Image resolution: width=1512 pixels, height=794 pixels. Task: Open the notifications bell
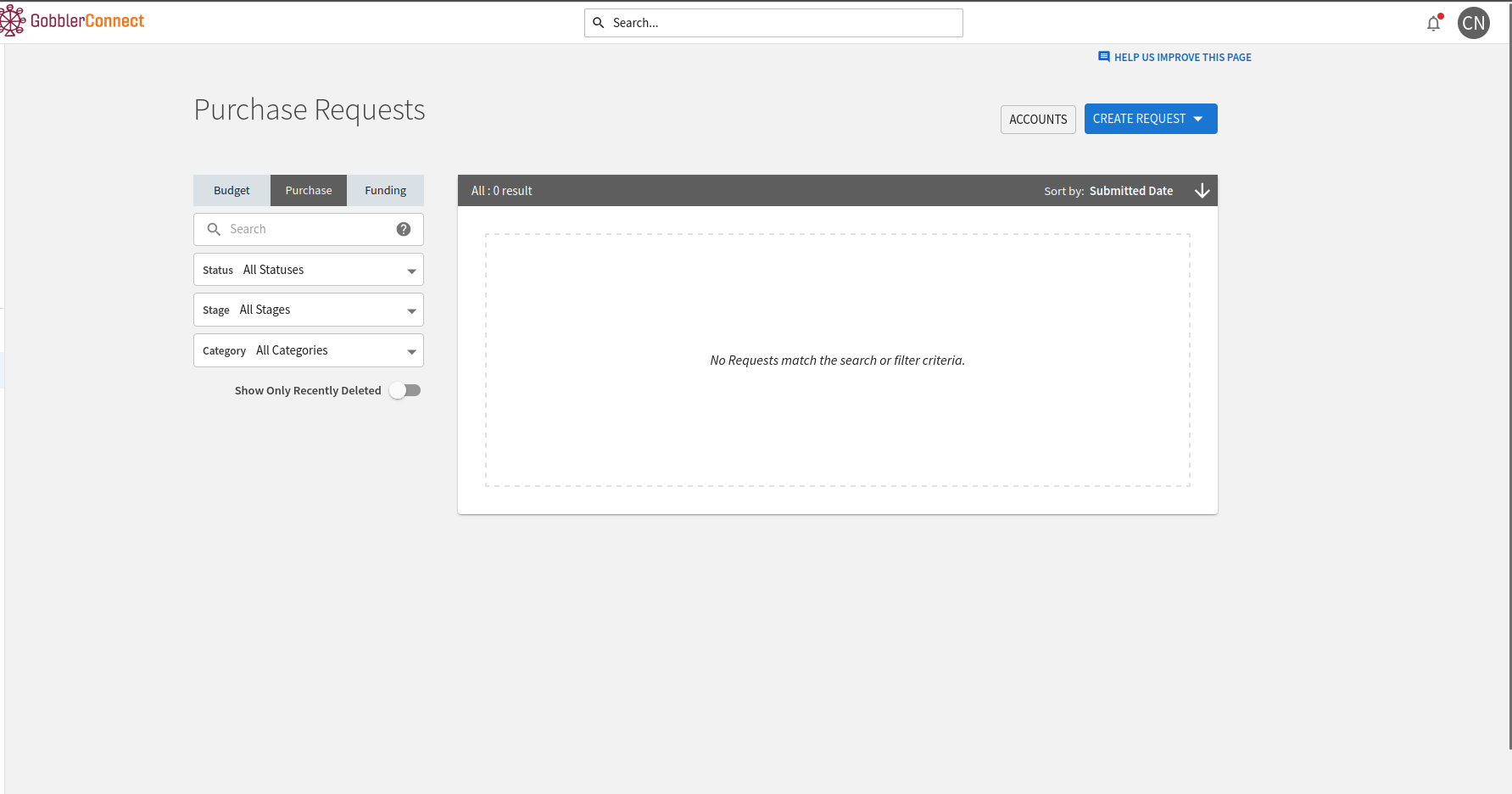coord(1433,23)
